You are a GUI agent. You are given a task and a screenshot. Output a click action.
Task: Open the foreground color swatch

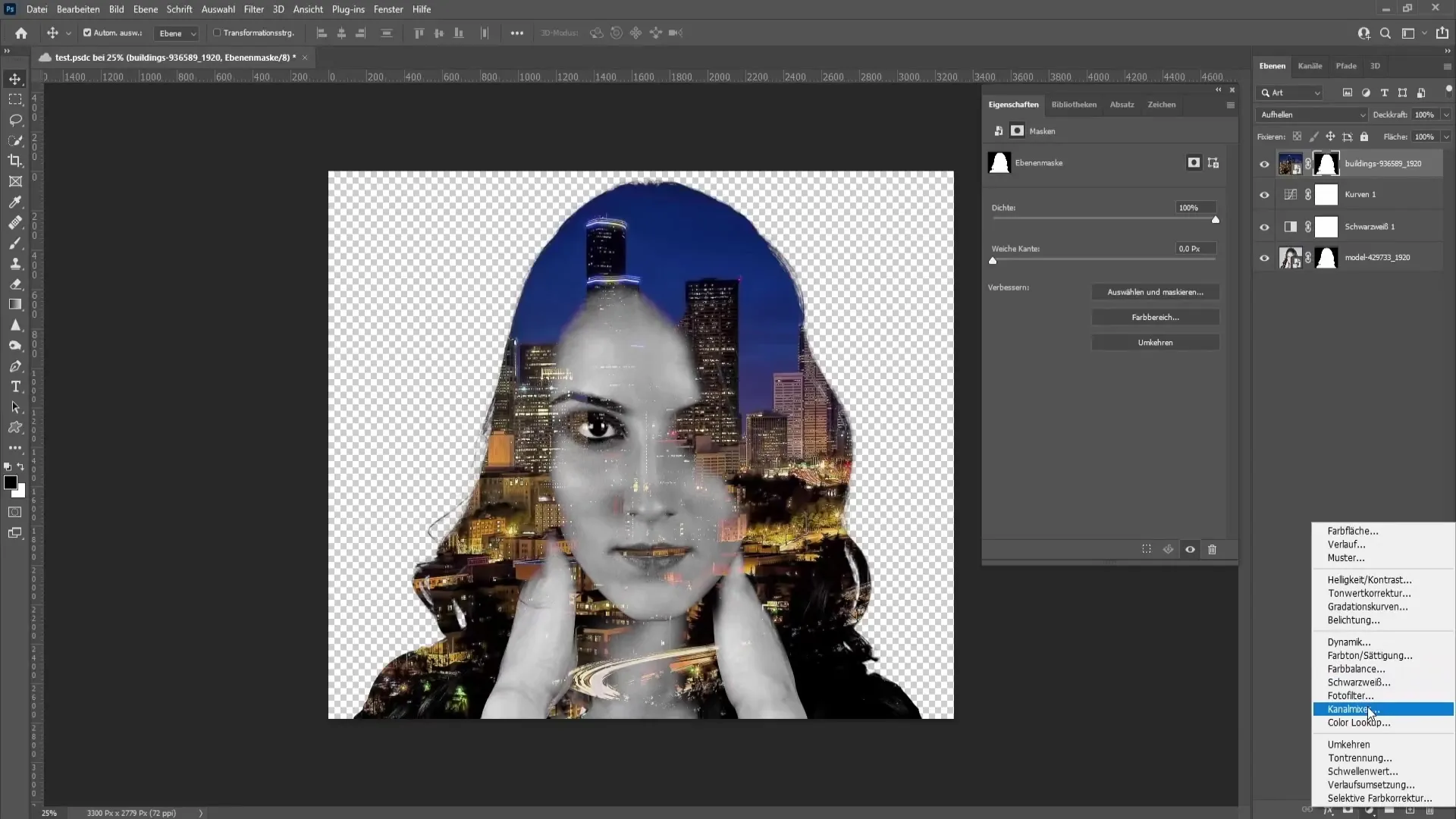click(11, 482)
